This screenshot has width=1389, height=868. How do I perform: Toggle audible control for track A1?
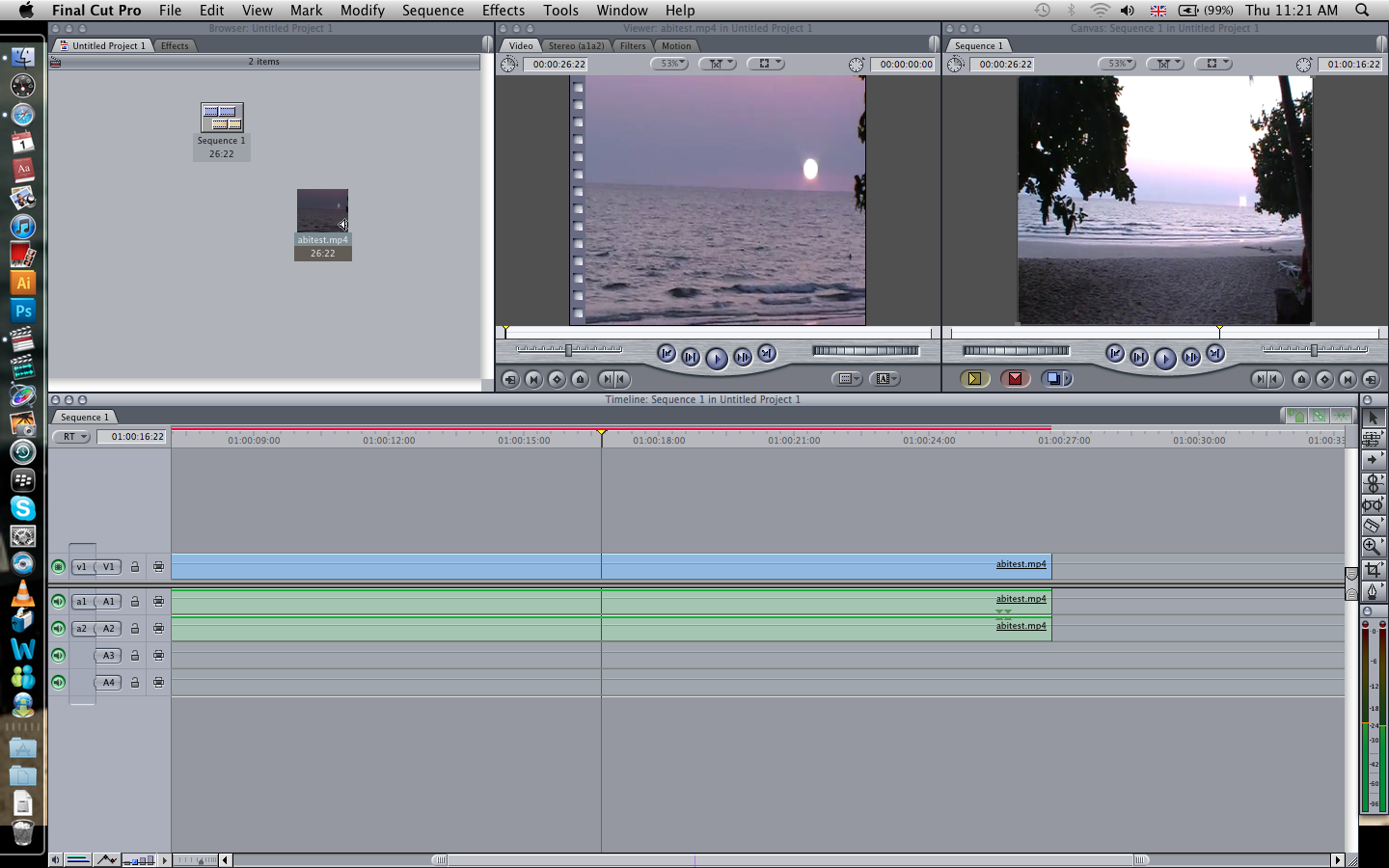[58, 602]
